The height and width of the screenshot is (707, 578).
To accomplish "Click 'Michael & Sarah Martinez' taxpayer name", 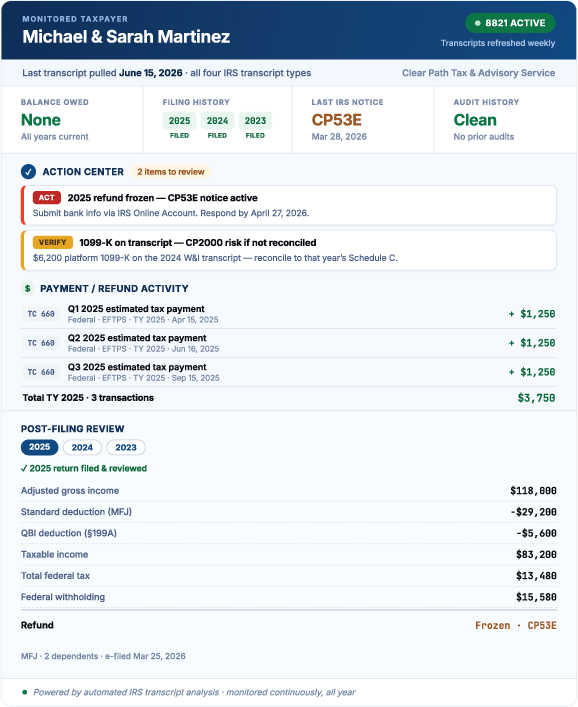I will (126, 37).
